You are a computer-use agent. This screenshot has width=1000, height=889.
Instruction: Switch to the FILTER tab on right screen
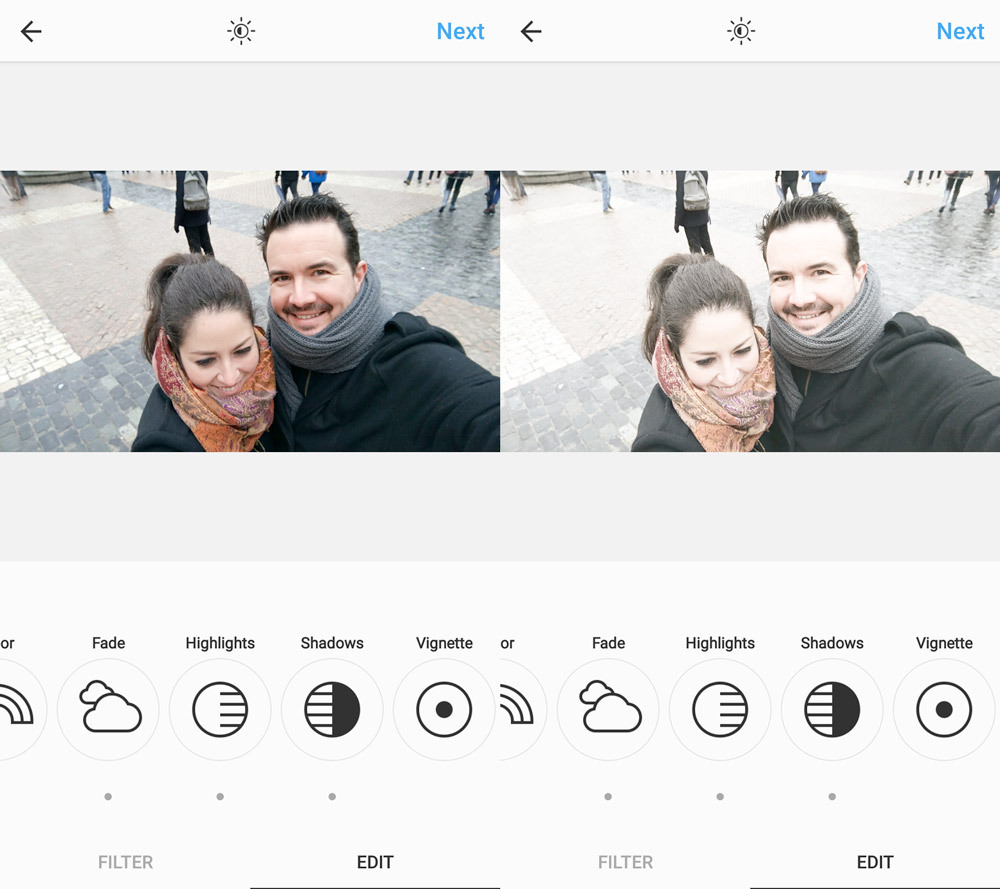tap(625, 862)
